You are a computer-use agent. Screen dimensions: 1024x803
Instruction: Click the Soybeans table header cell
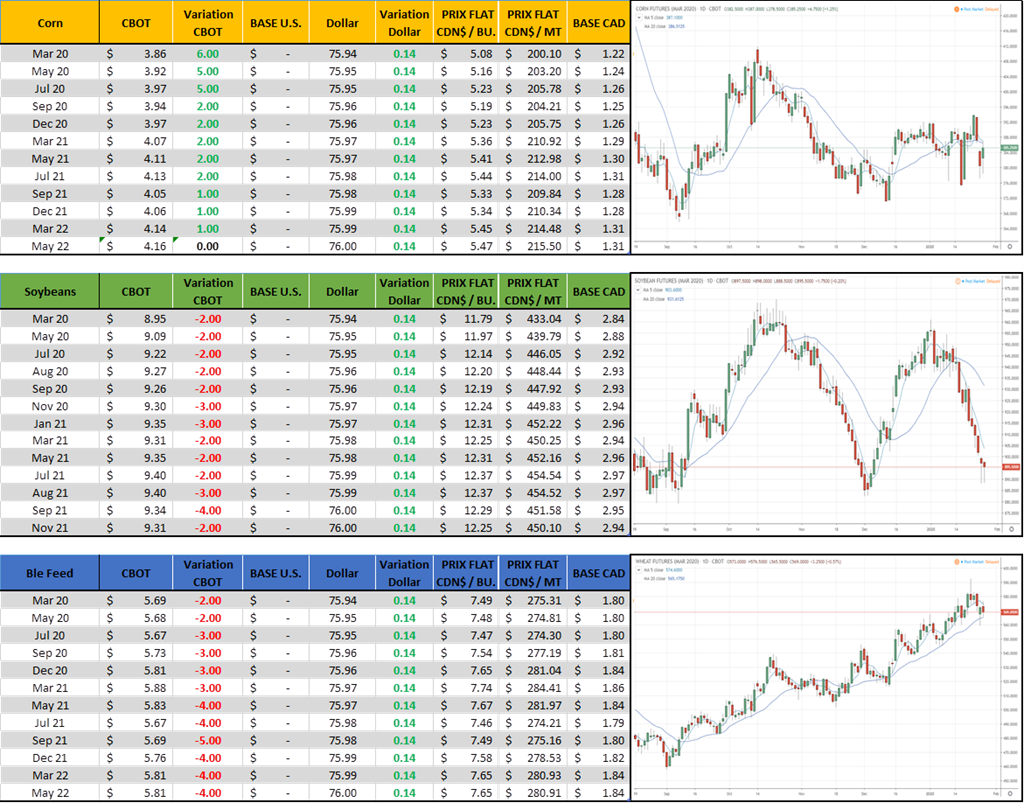tap(50, 292)
